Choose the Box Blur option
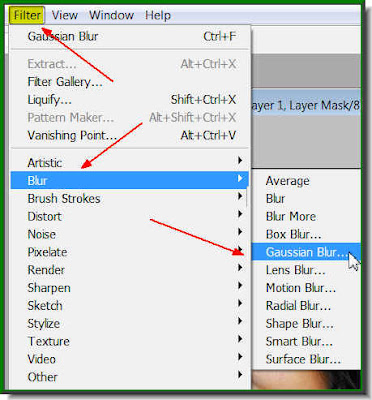This screenshot has width=372, height=400. click(306, 234)
